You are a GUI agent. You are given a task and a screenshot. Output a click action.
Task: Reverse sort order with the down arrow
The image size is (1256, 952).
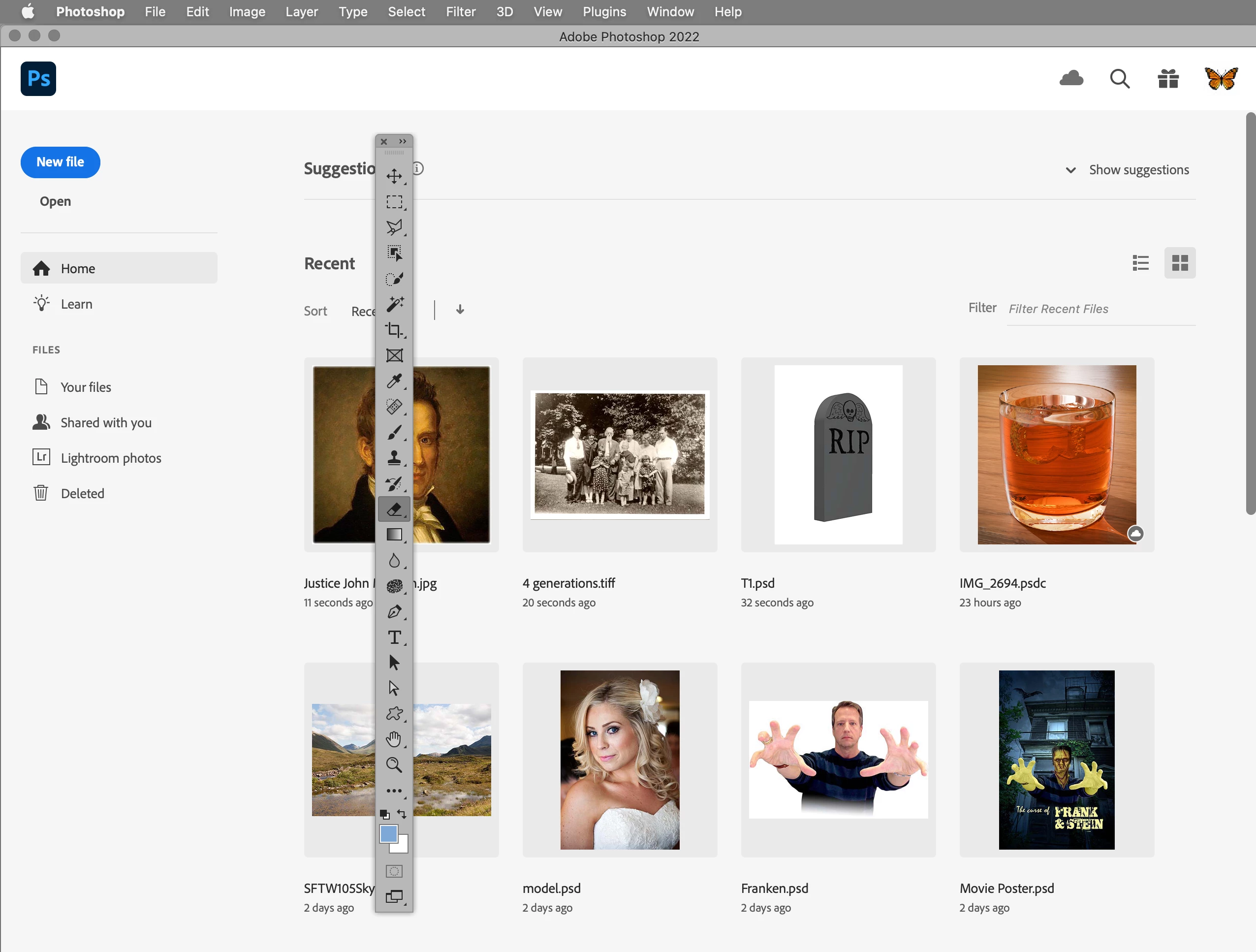pyautogui.click(x=460, y=310)
